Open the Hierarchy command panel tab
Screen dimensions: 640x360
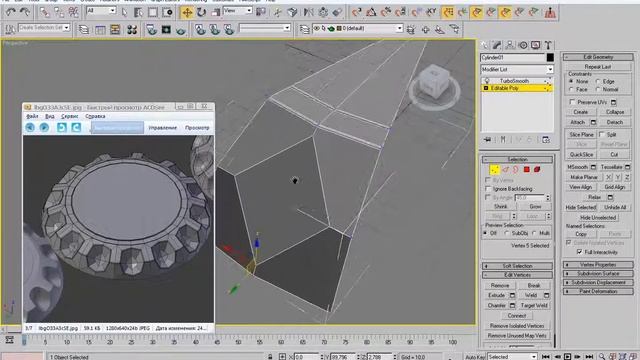pos(510,45)
